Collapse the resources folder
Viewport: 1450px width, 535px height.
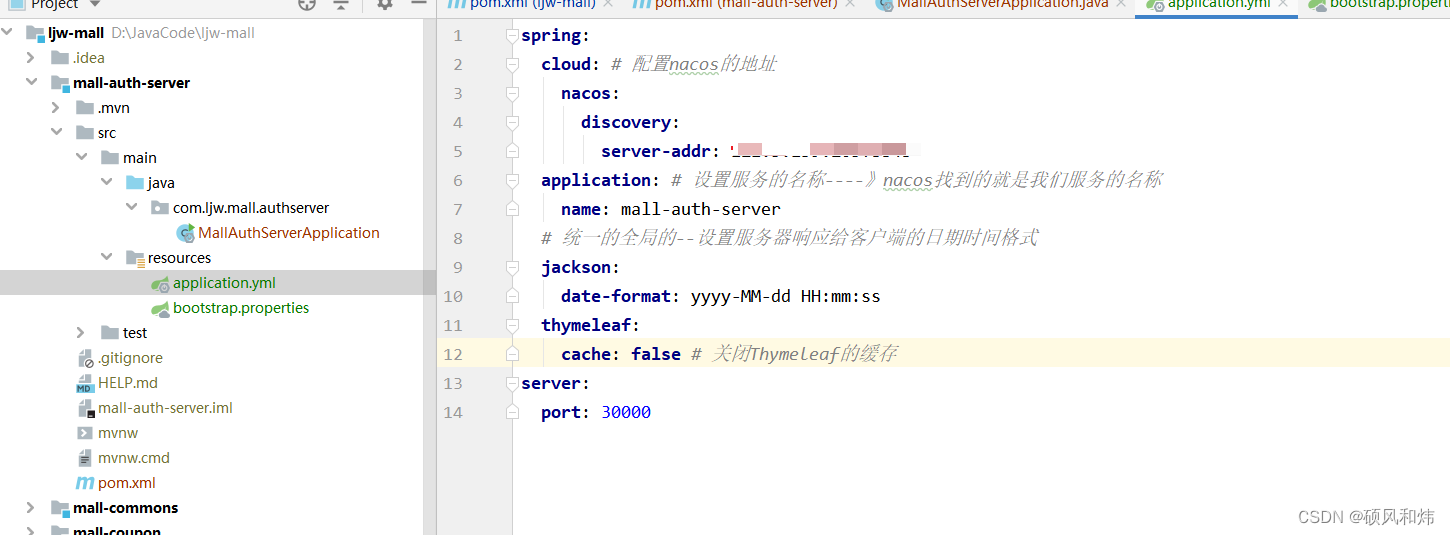pyautogui.click(x=107, y=258)
